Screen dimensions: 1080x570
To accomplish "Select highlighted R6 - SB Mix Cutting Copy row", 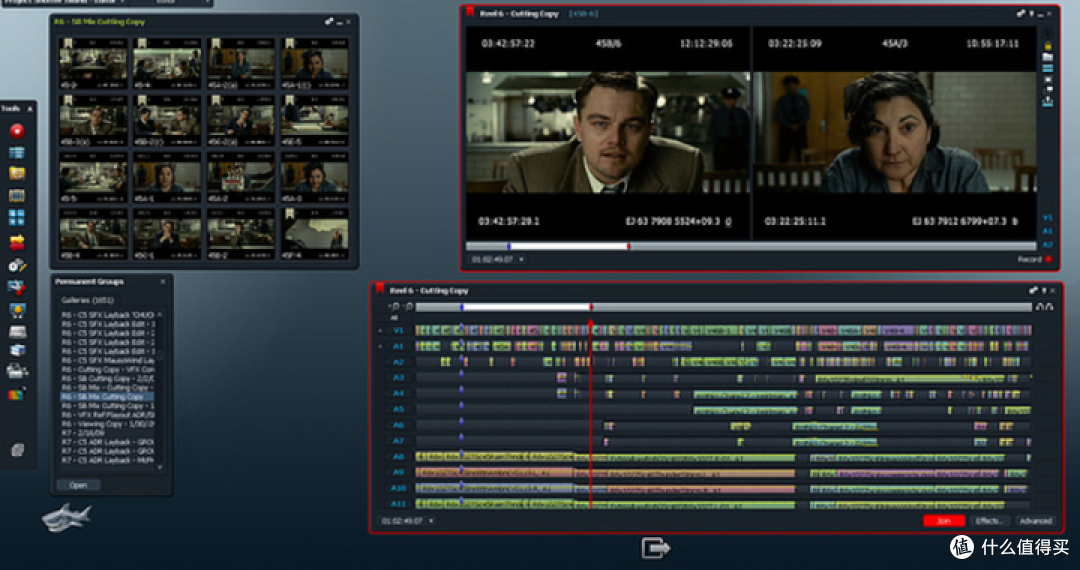I will coord(107,397).
